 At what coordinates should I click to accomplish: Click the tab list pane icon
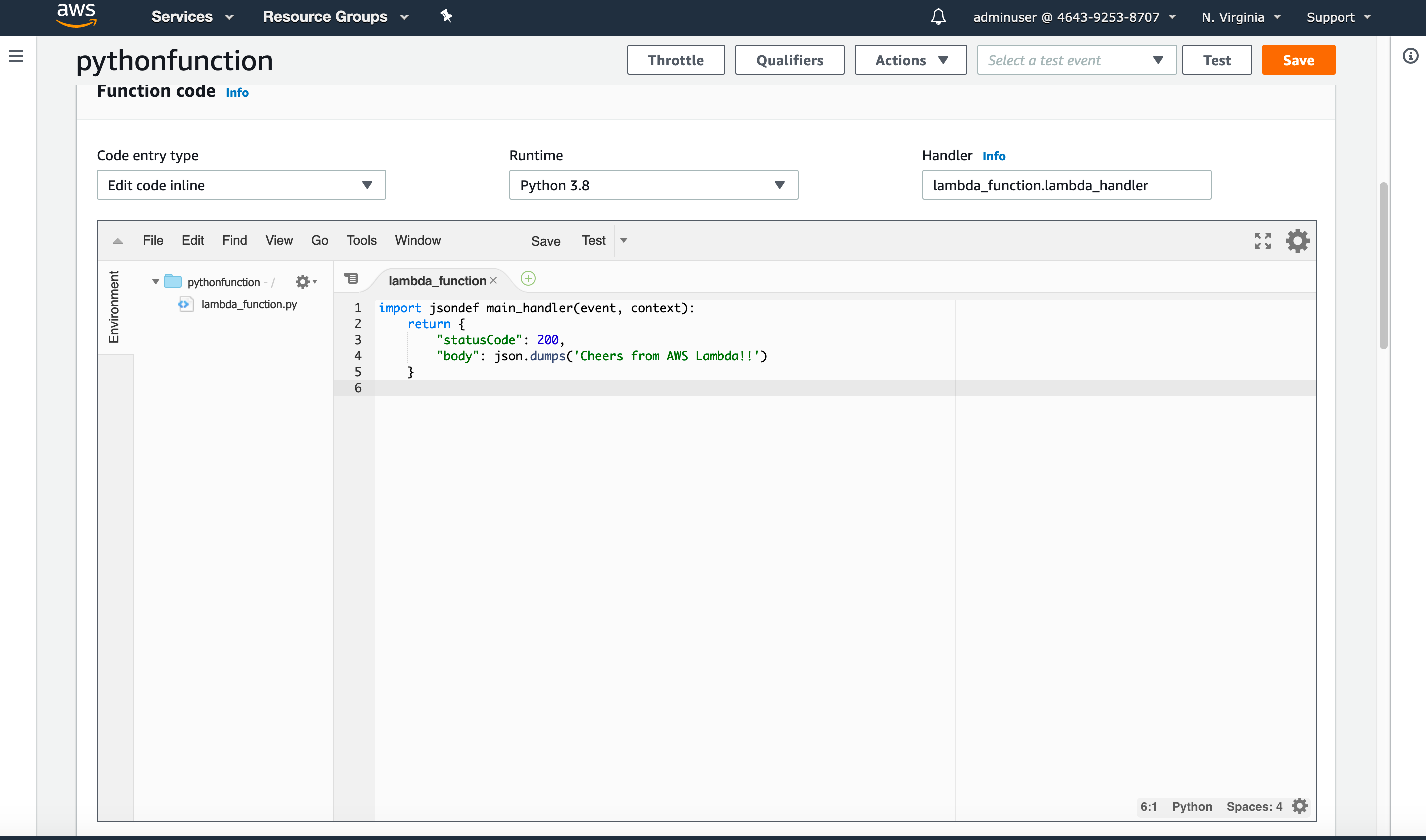pos(351,278)
